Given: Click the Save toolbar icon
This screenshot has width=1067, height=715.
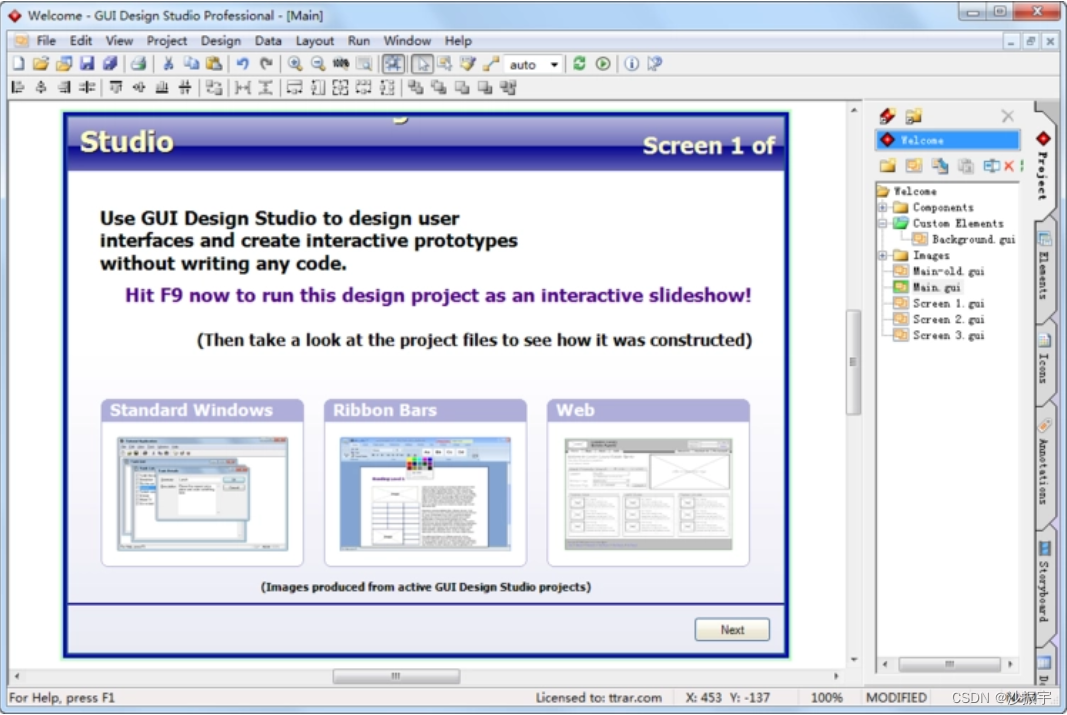Looking at the screenshot, I should [x=86, y=64].
